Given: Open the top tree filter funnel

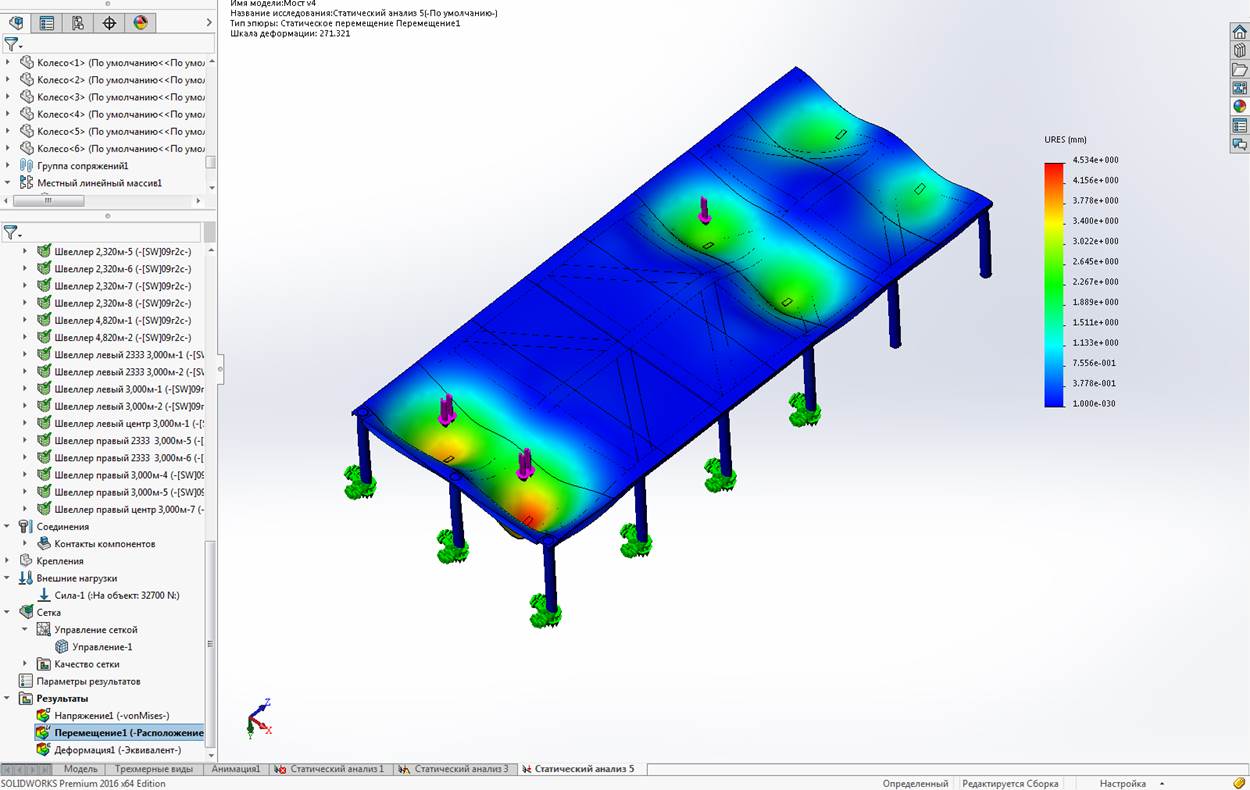Looking at the screenshot, I should [11, 44].
